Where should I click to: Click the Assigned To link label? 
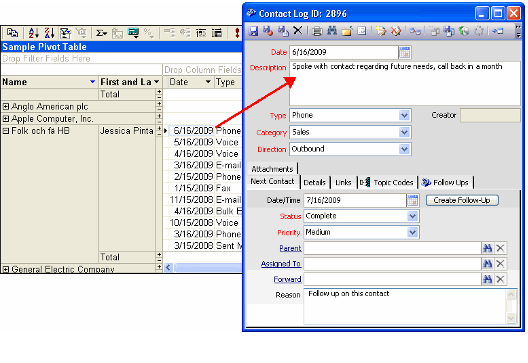coord(281,264)
